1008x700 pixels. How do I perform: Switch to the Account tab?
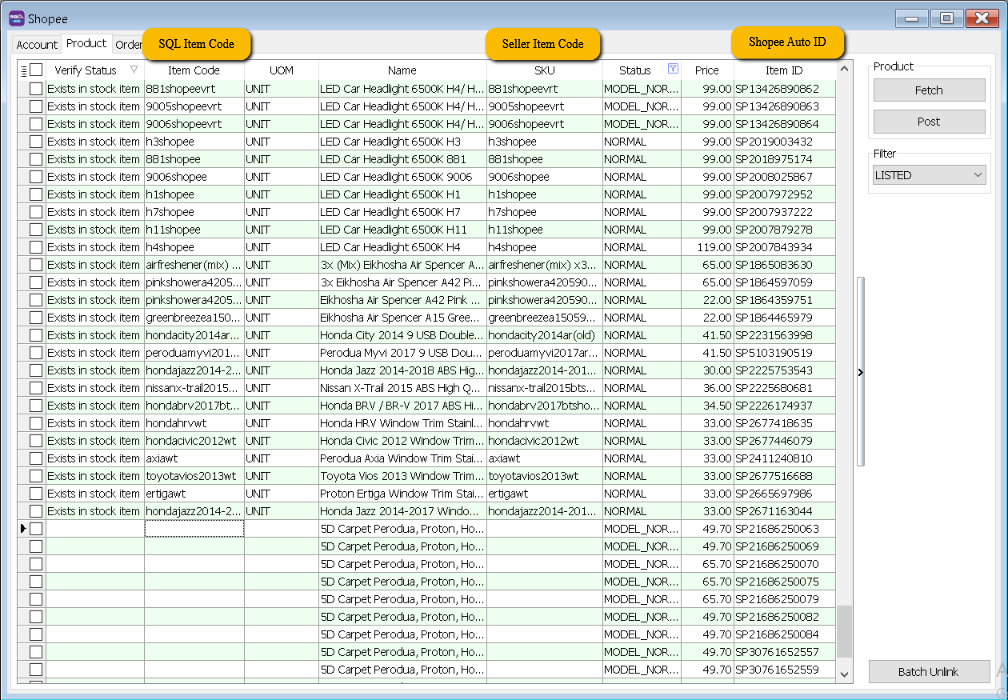[37, 45]
